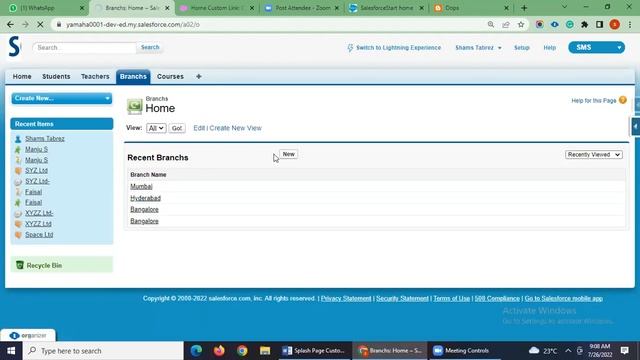Show hidden tray icons chevron

pyautogui.click(x=568, y=351)
